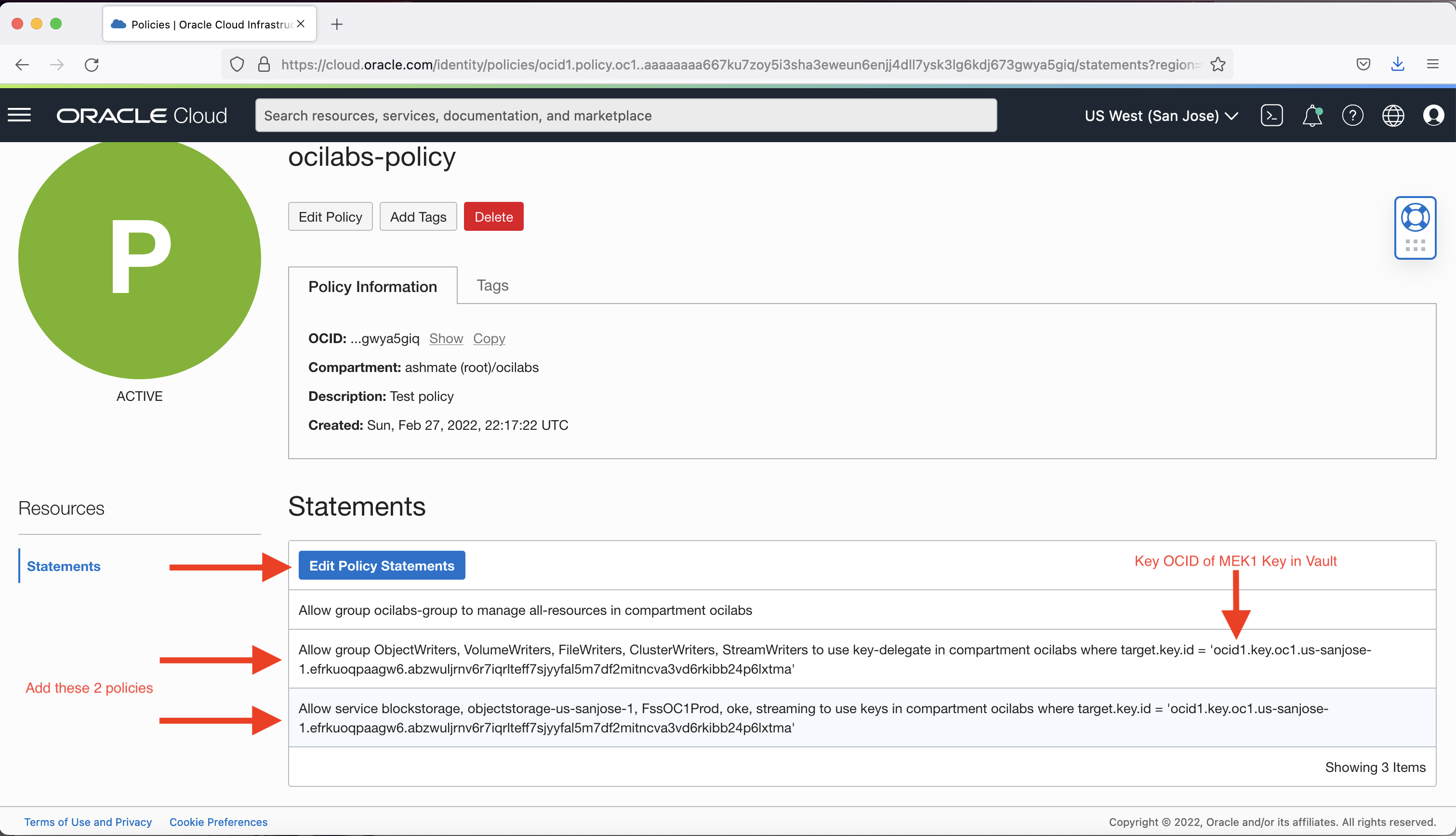Open the navigation hamburger menu
This screenshot has height=836, width=1456.
click(x=20, y=115)
